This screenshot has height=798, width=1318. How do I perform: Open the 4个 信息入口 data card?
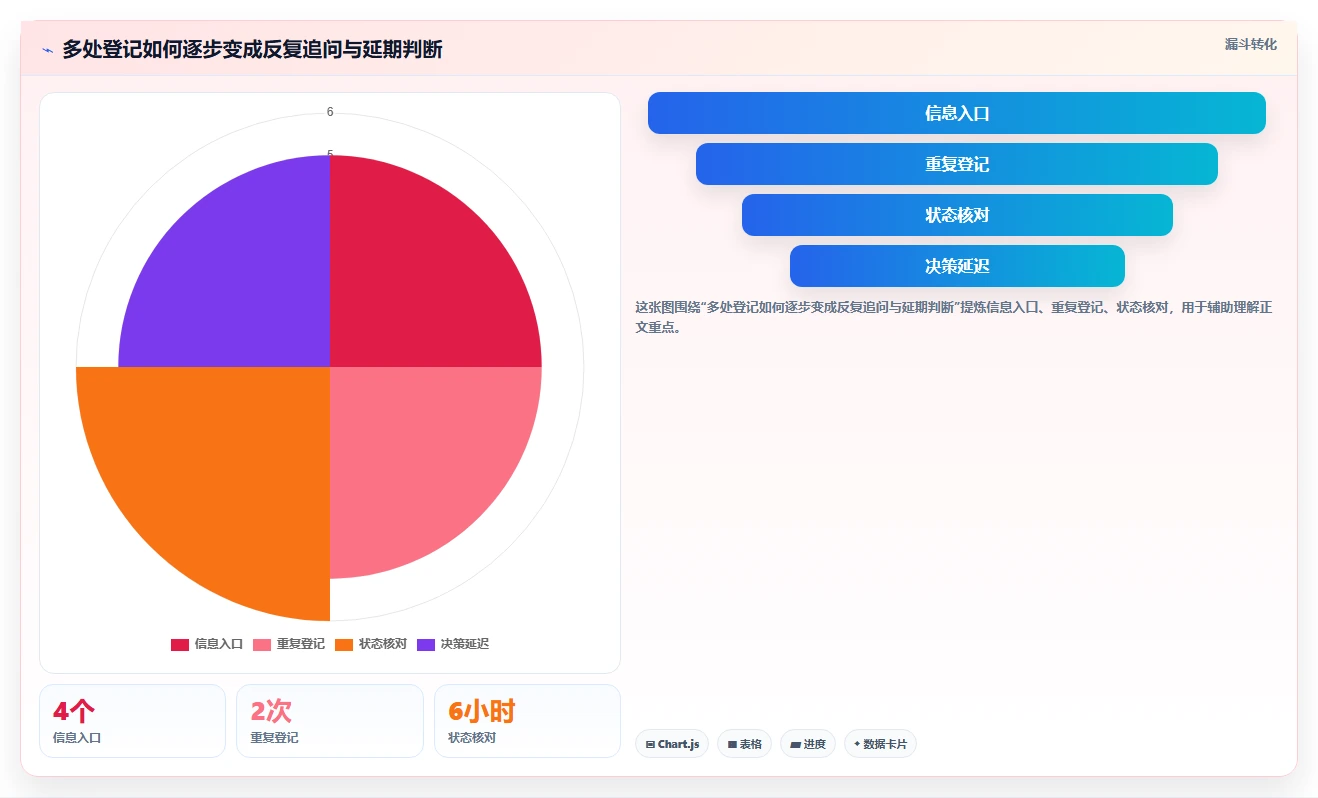click(x=132, y=721)
